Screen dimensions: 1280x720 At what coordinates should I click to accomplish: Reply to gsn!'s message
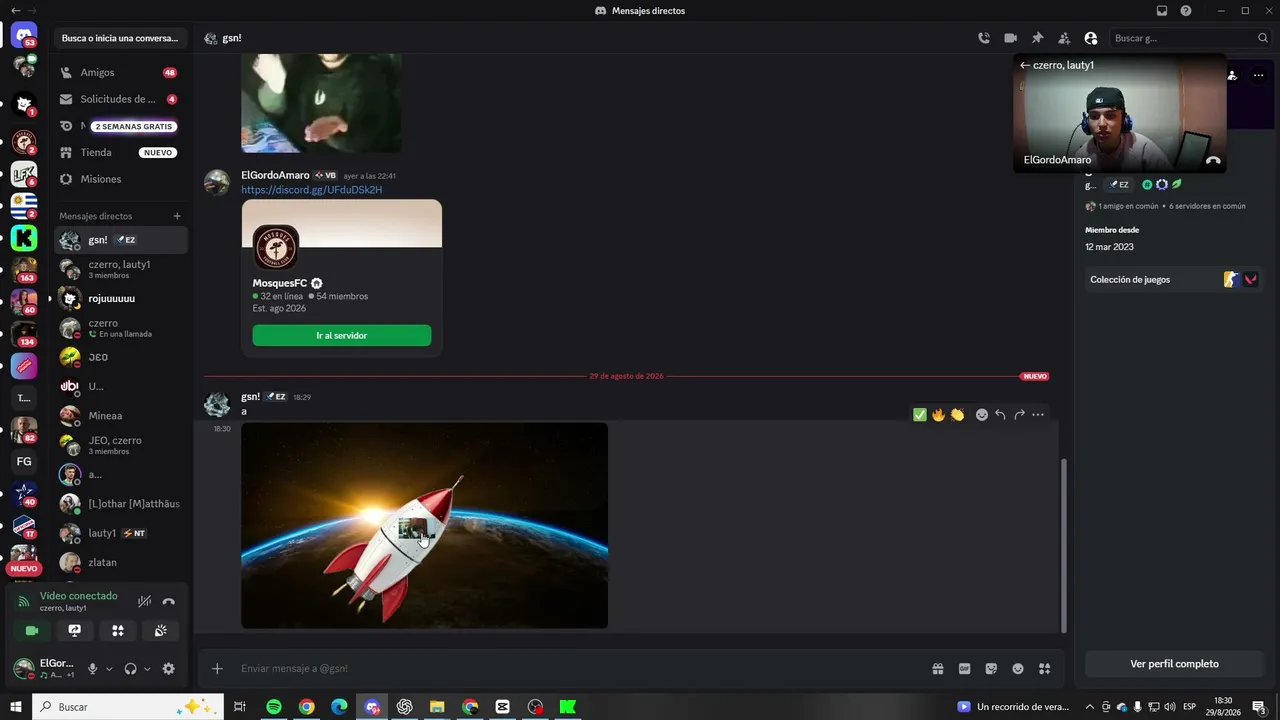pyautogui.click(x=1000, y=415)
